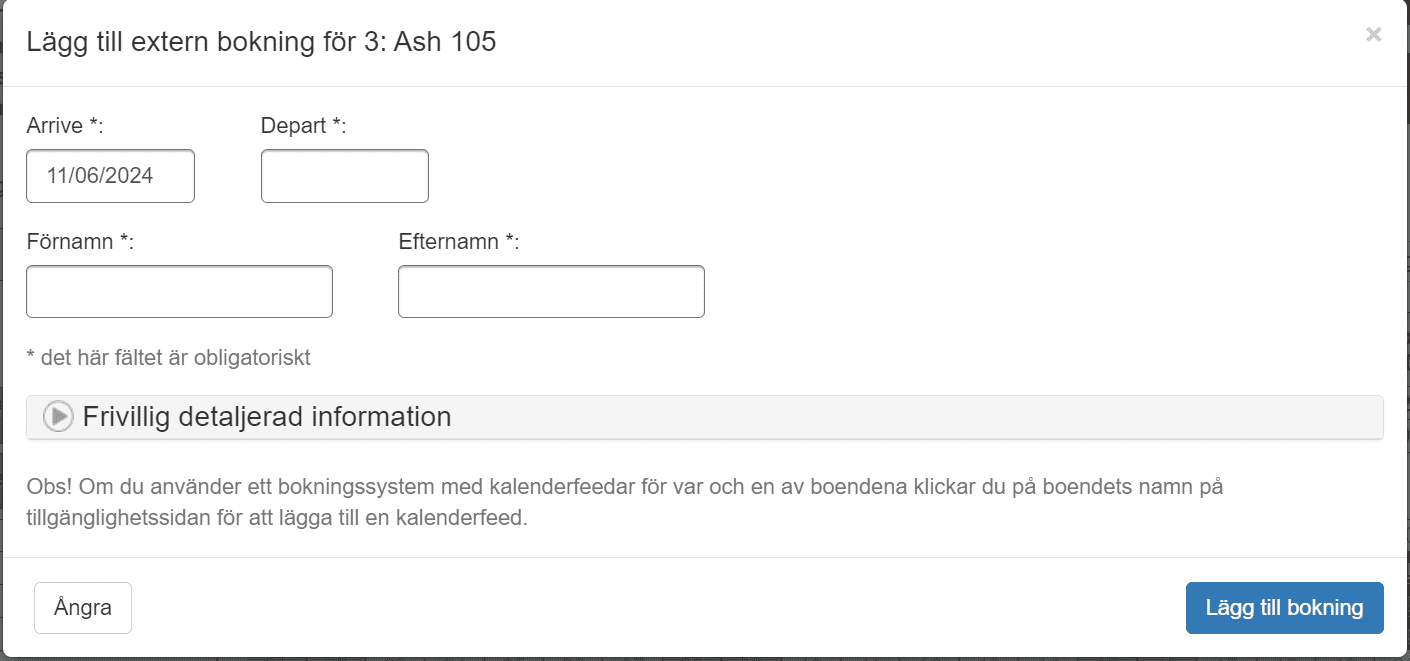Expand Frivillig detaljerad information via triangle icon
Image resolution: width=1410 pixels, height=661 pixels.
[x=58, y=416]
